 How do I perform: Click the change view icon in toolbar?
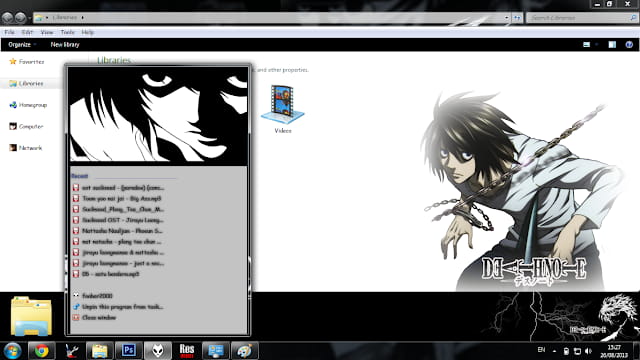point(587,44)
